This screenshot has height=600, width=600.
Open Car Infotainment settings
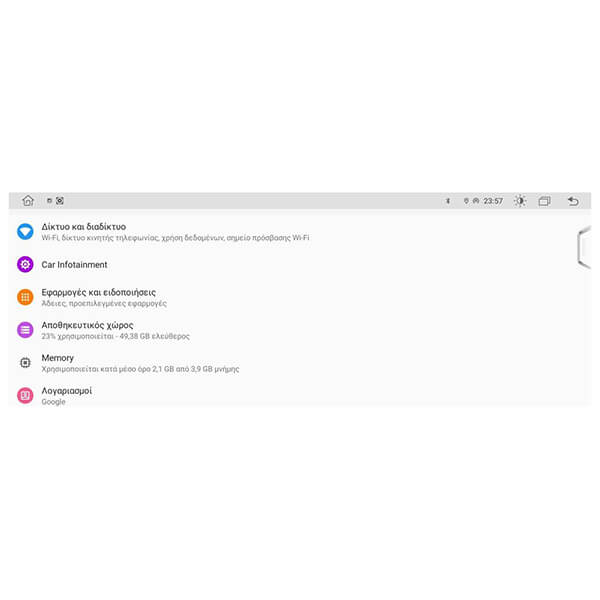coord(300,264)
